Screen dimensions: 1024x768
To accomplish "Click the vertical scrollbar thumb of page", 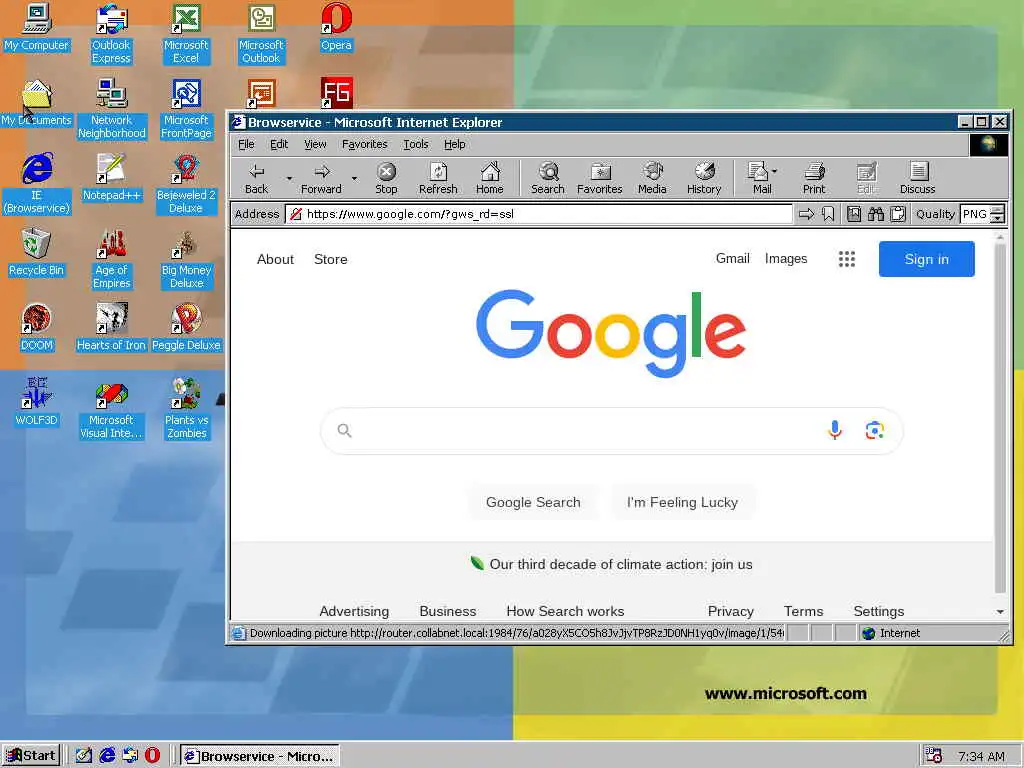I will pyautogui.click(x=1000, y=419).
